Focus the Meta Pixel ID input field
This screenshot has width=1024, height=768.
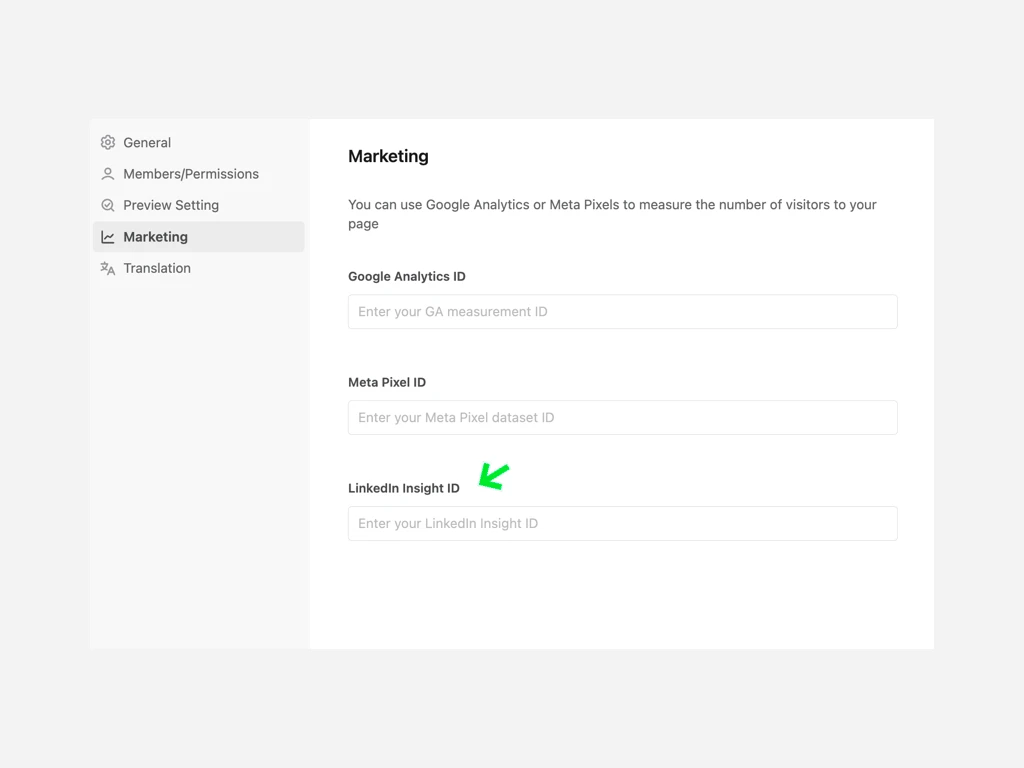click(x=622, y=417)
